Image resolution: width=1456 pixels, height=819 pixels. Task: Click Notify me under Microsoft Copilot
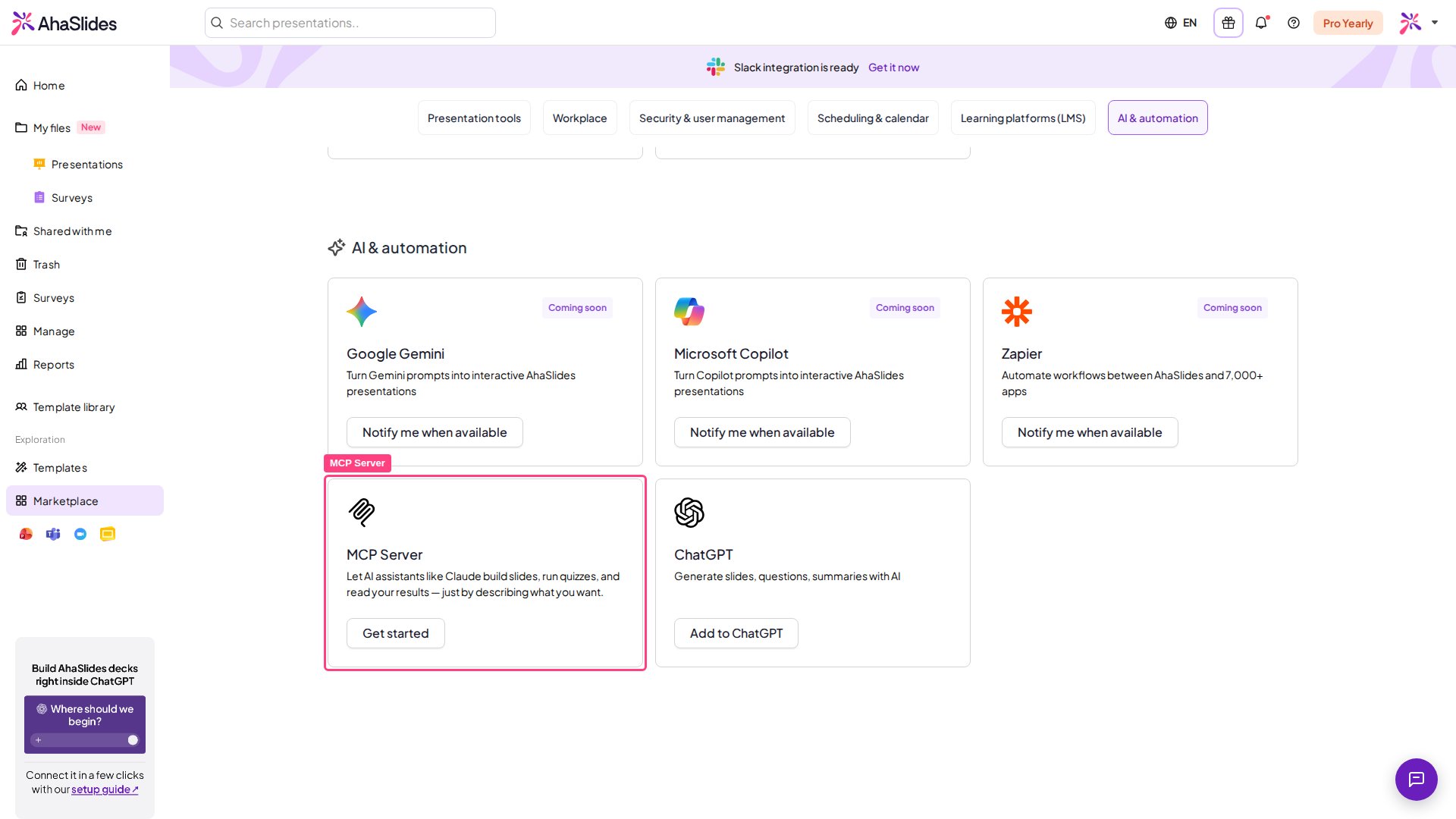762,432
